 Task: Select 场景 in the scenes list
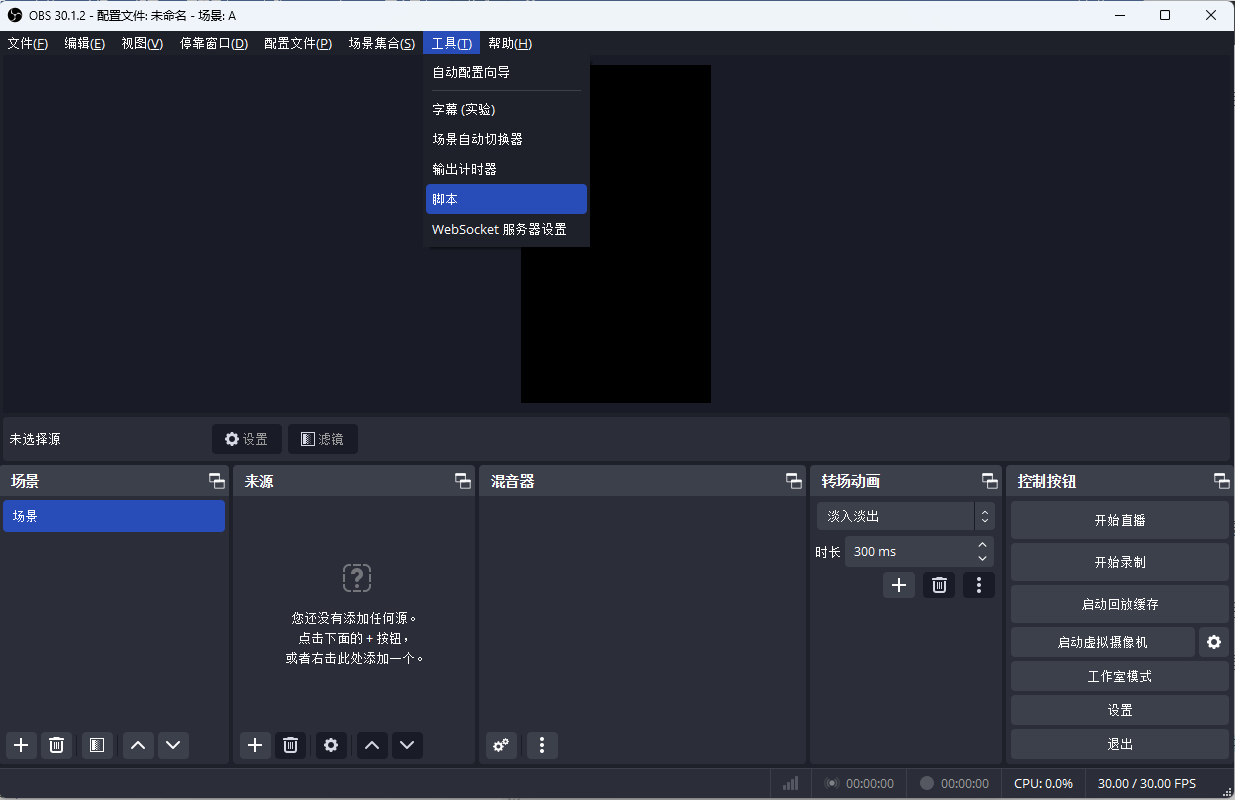coord(114,515)
